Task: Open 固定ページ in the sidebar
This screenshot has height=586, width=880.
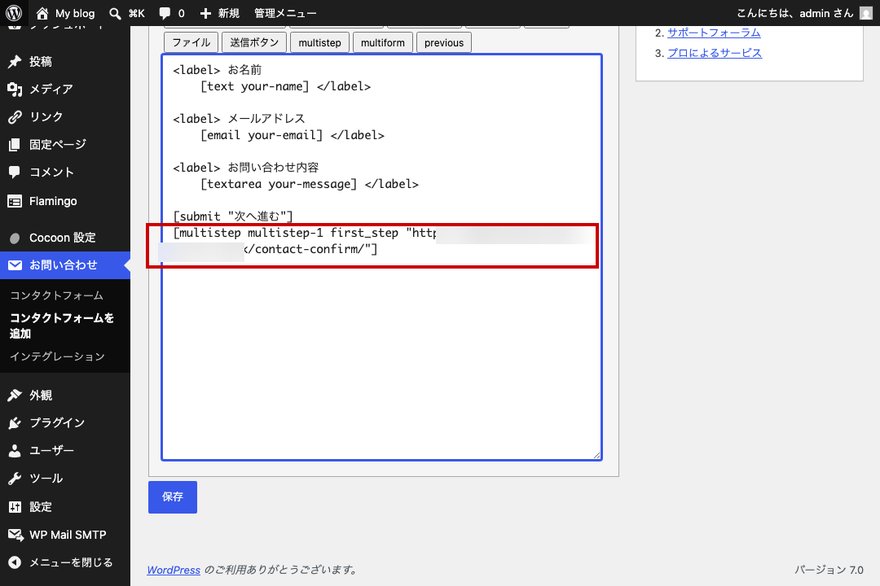Action: 58,144
